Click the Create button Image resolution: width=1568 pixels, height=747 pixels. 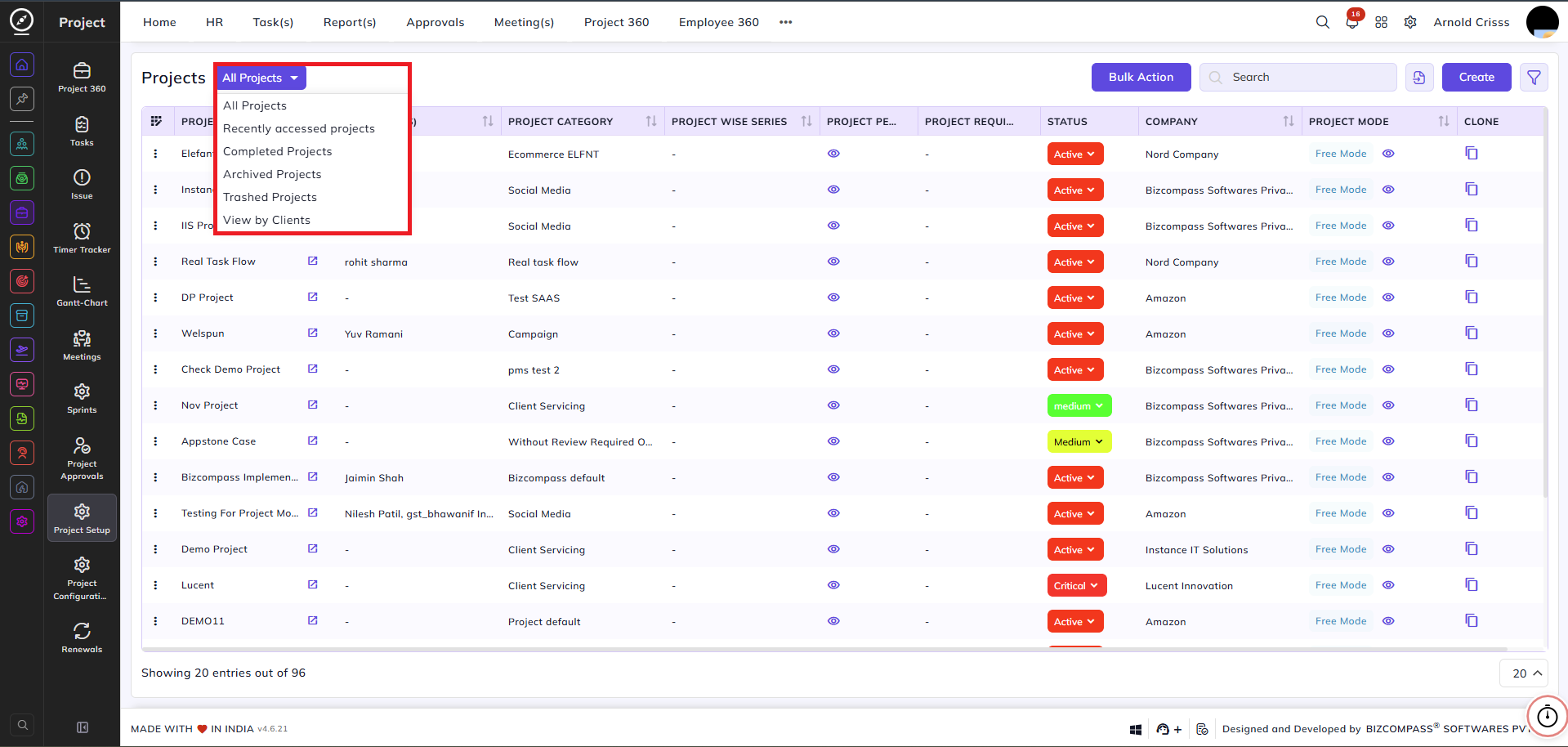click(x=1476, y=78)
